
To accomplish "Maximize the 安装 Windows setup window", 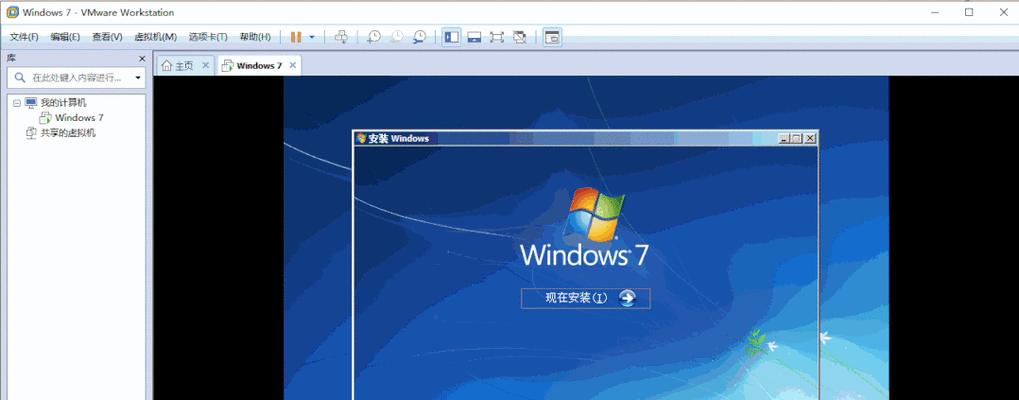I will pos(797,138).
